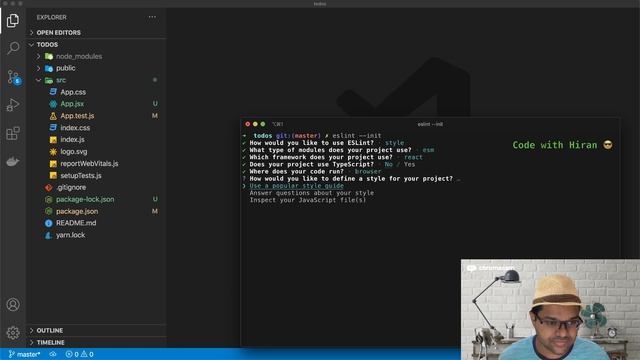Screen dimensions: 640x360
Task: Open package-lock.json file name in explorer
Action: pos(85,199)
